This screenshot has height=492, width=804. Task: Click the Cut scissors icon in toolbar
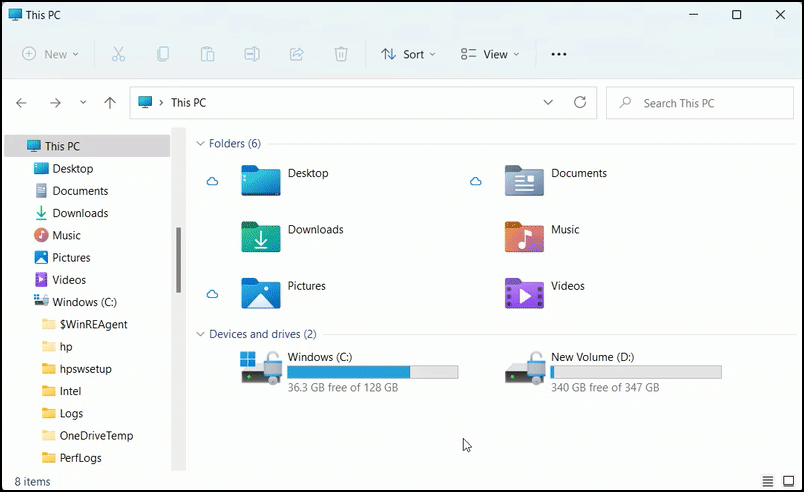118,54
